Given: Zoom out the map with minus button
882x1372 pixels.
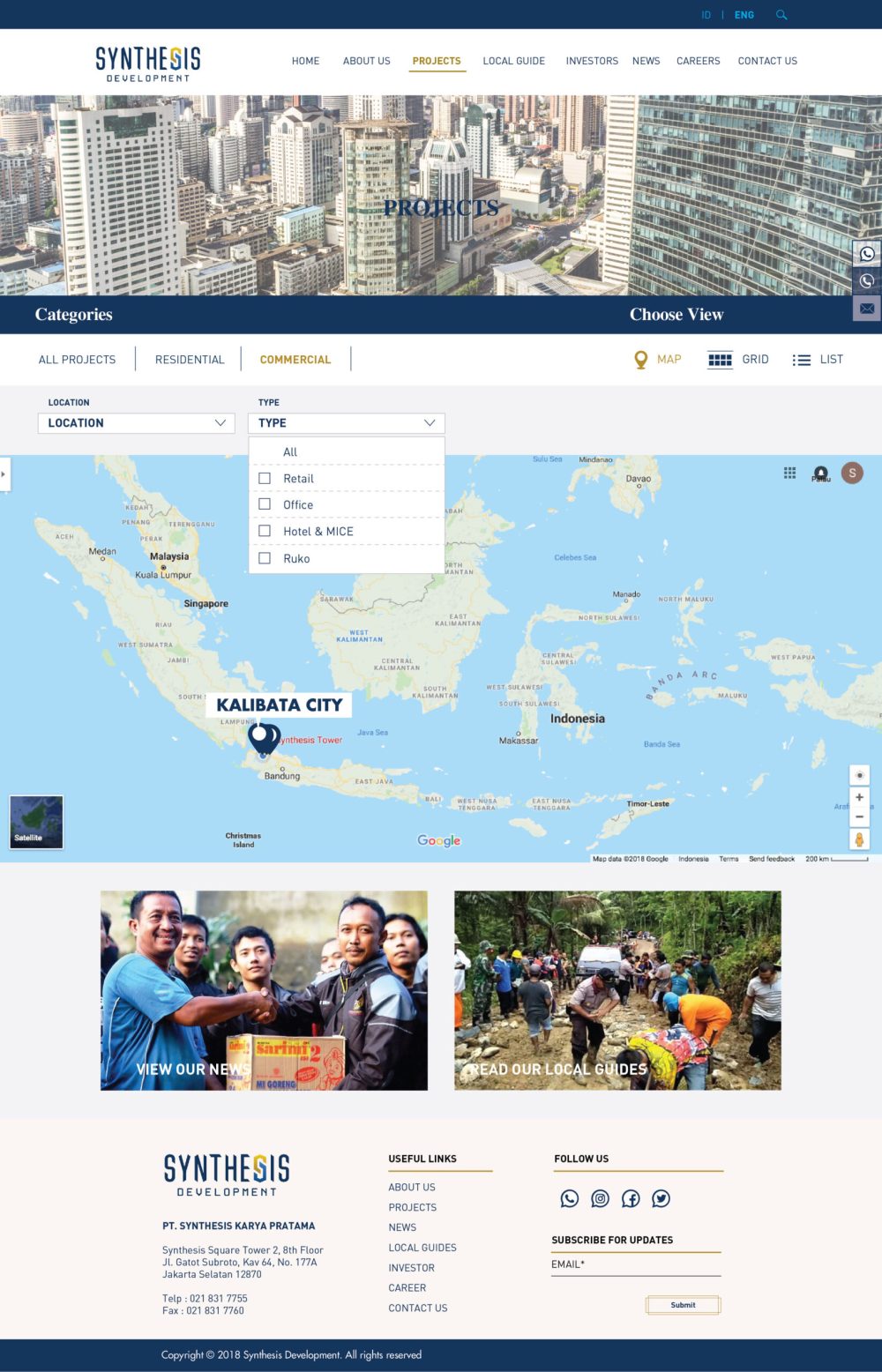Looking at the screenshot, I should (x=859, y=816).
